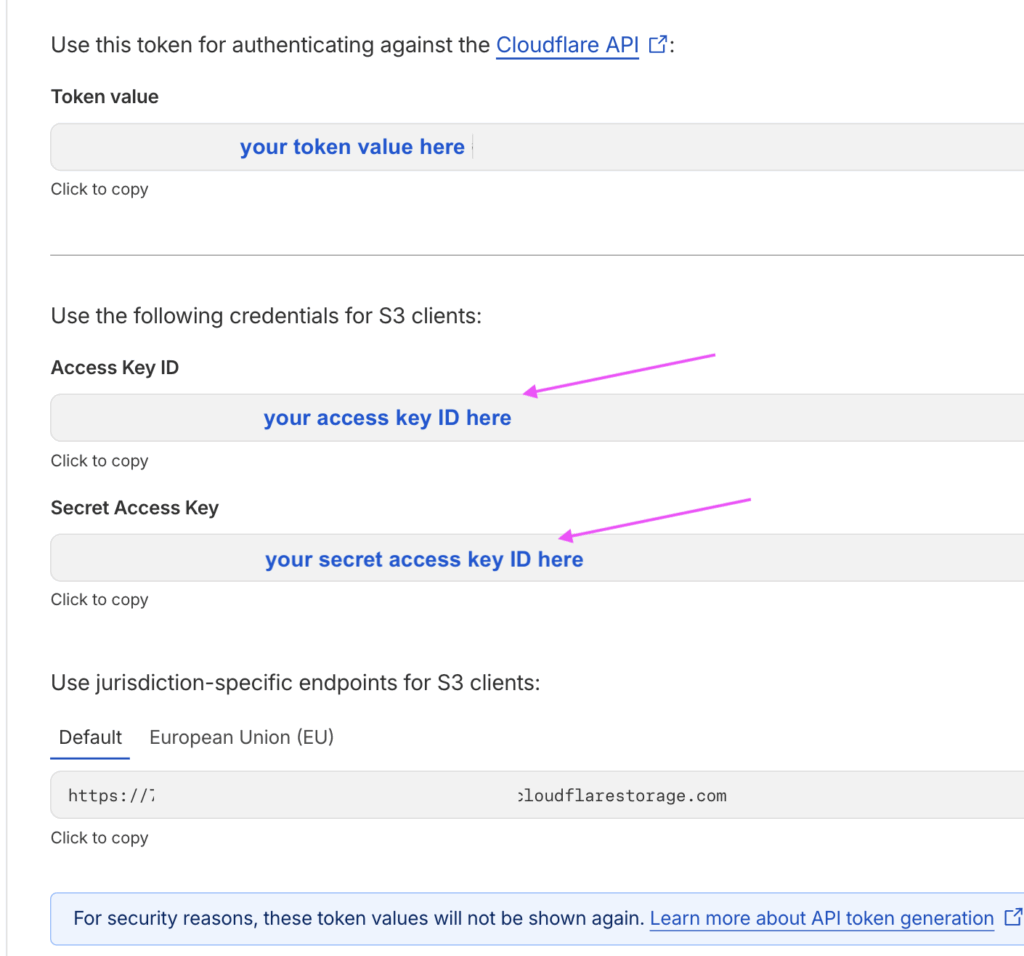Click the jurisdiction-specific endpoints heading

tap(295, 684)
